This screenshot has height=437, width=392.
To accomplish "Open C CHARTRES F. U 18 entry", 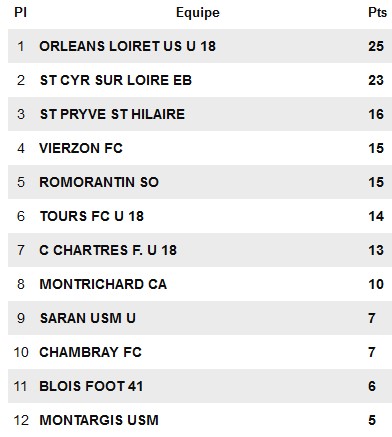I will coord(108,250).
